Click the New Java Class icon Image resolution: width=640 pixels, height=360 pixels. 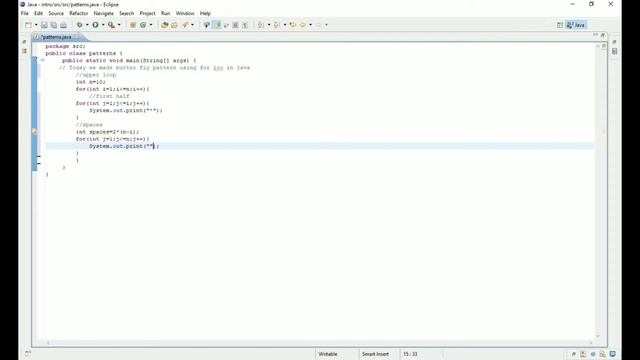[x=143, y=25]
